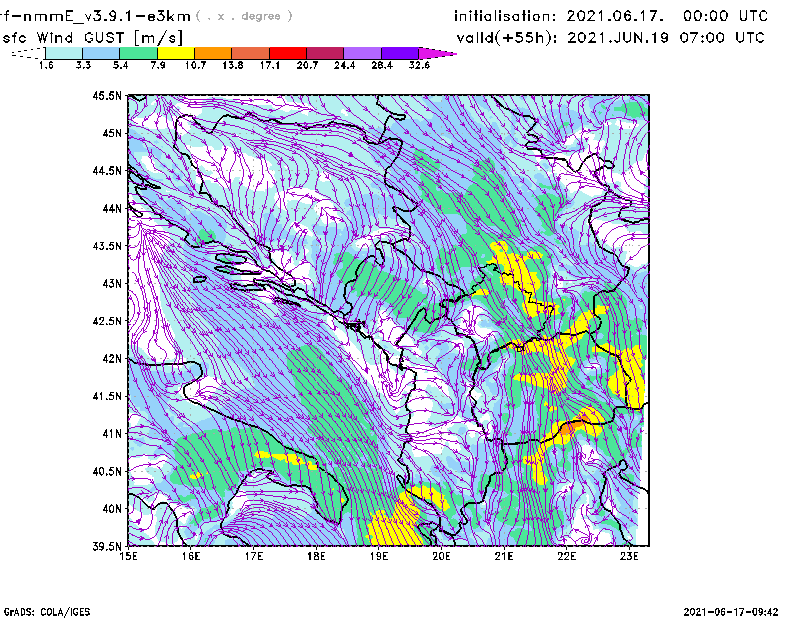Click the 43.5N latitude label
This screenshot has height=618, width=800.
(x=107, y=246)
